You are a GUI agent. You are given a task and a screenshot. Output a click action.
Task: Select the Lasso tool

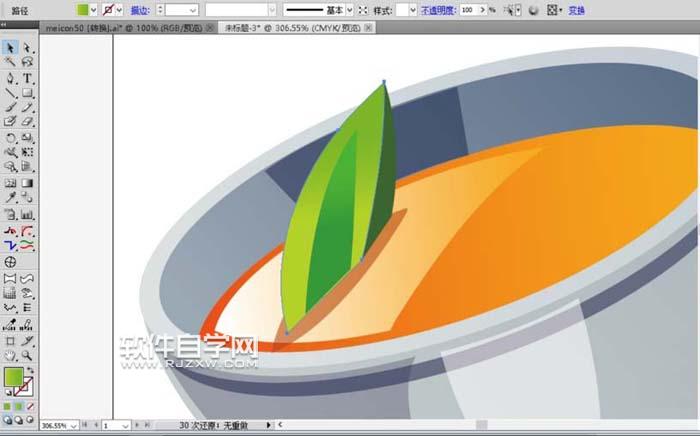[x=27, y=62]
